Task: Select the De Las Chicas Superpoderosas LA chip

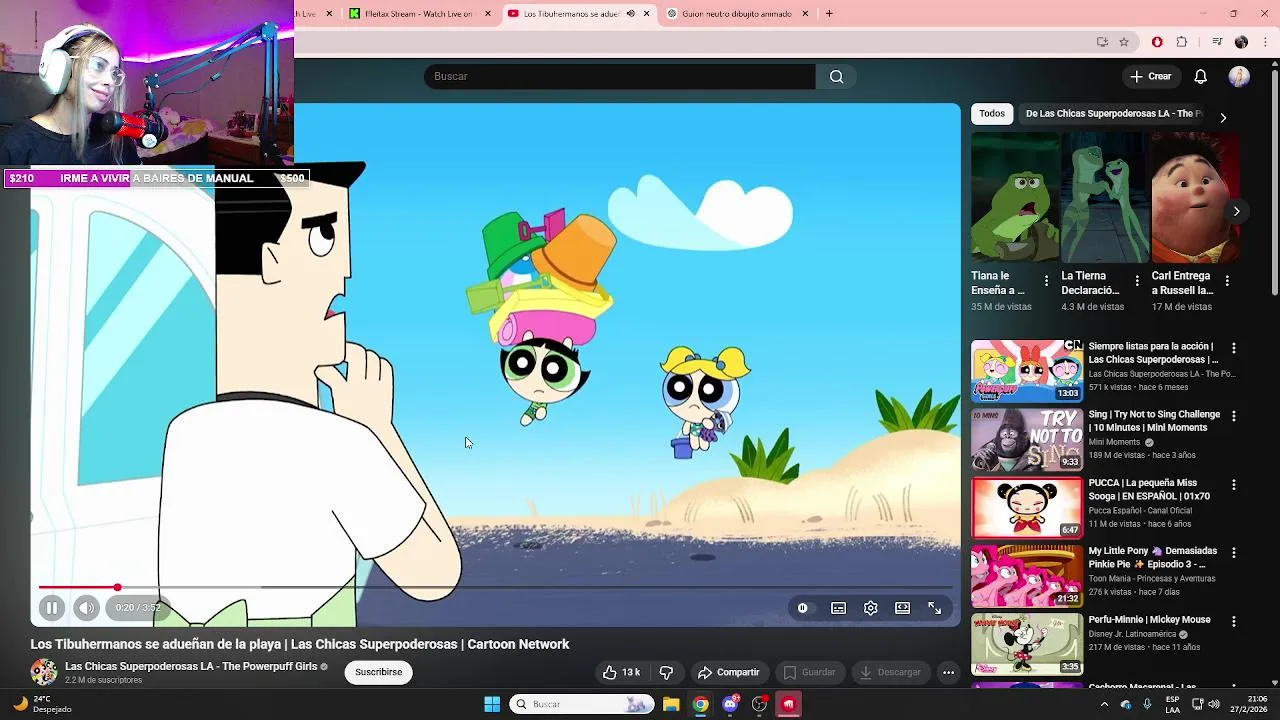Action: 1113,113
